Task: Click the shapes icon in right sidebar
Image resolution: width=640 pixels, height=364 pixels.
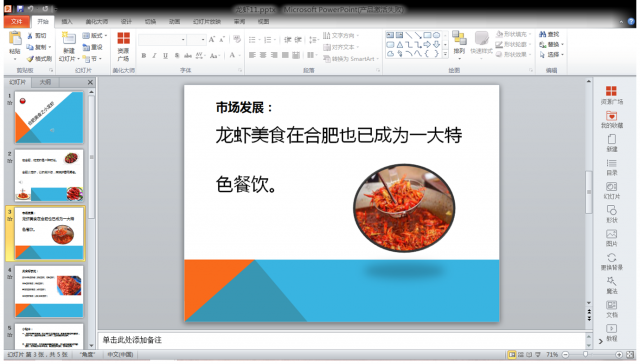Action: [x=611, y=210]
